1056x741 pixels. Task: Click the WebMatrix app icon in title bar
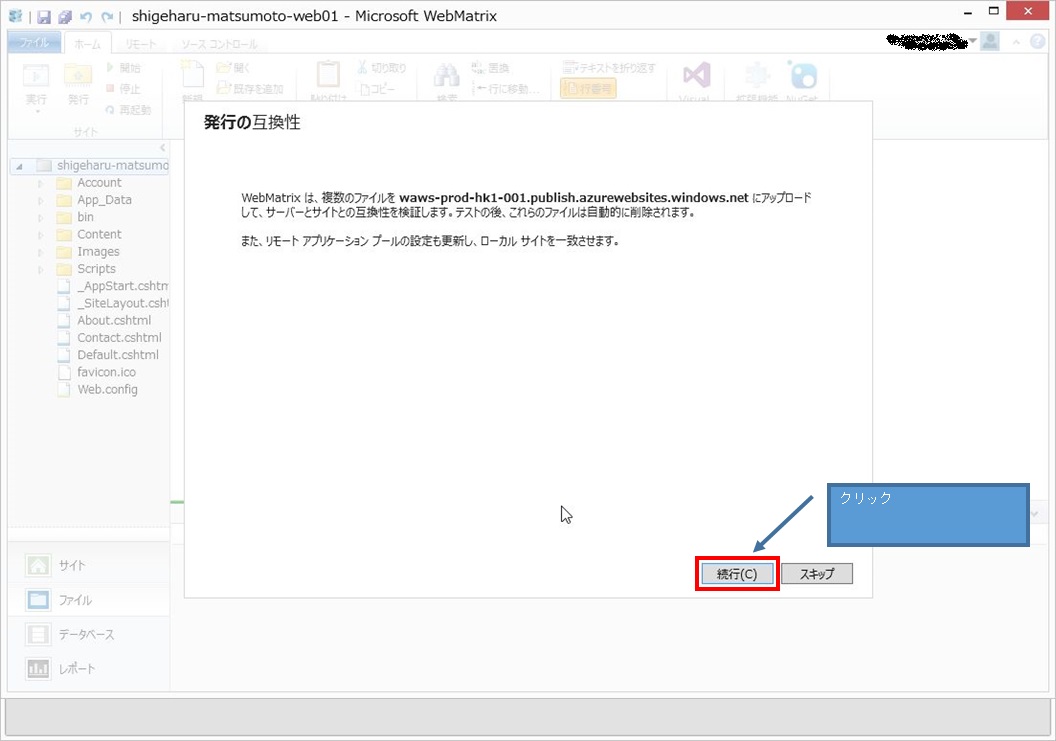[x=15, y=16]
